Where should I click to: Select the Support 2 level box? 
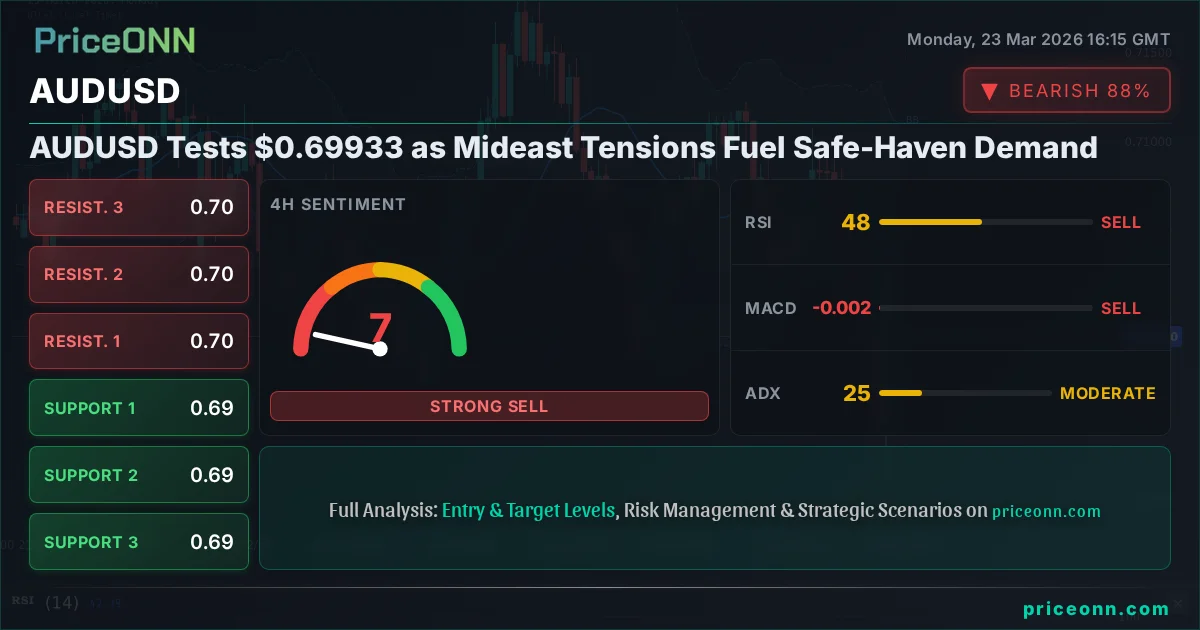point(139,475)
